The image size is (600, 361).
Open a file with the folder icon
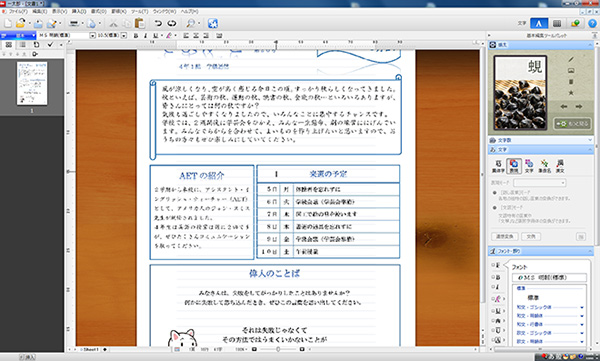tap(21, 23)
